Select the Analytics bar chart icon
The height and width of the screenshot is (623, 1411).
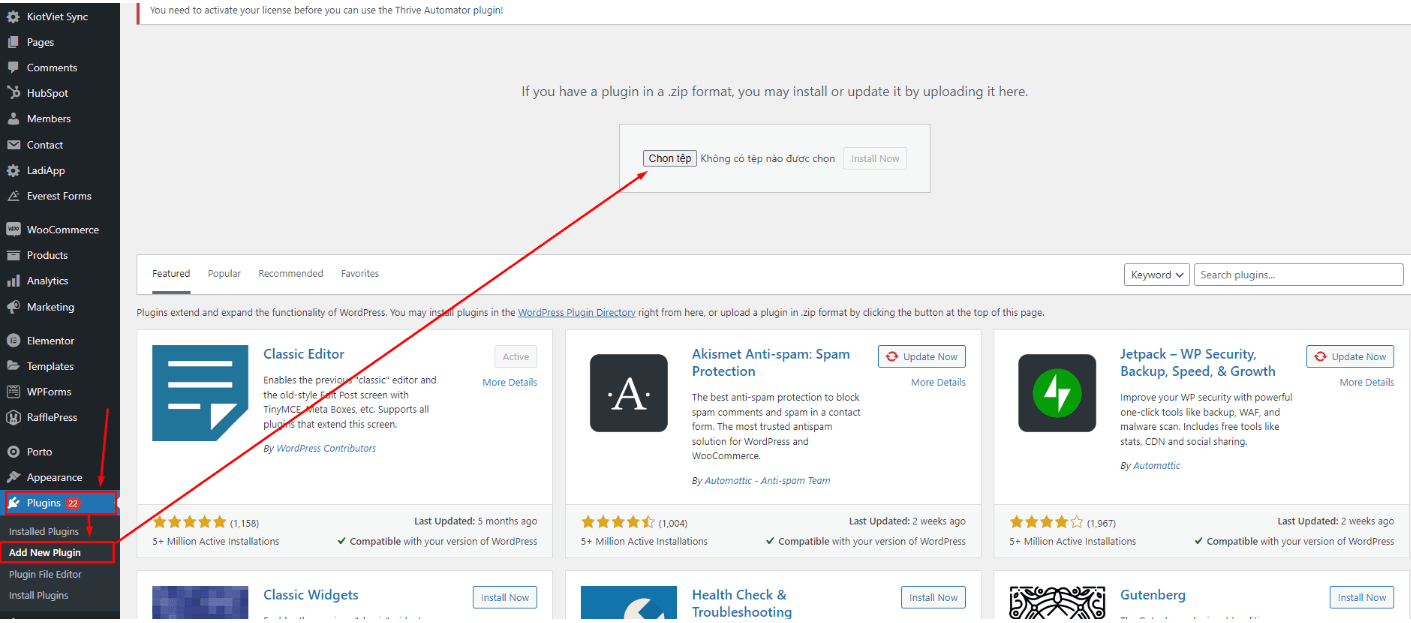click(13, 281)
